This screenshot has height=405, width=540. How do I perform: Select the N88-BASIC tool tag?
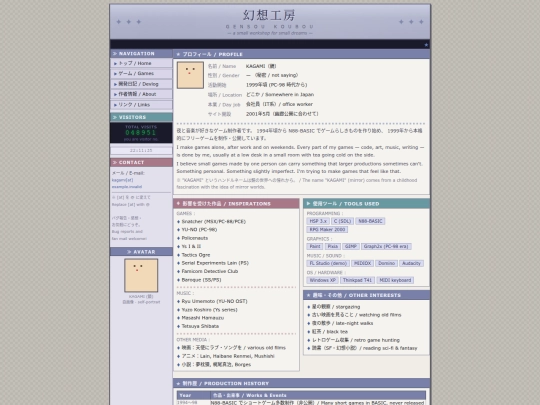click(x=370, y=221)
